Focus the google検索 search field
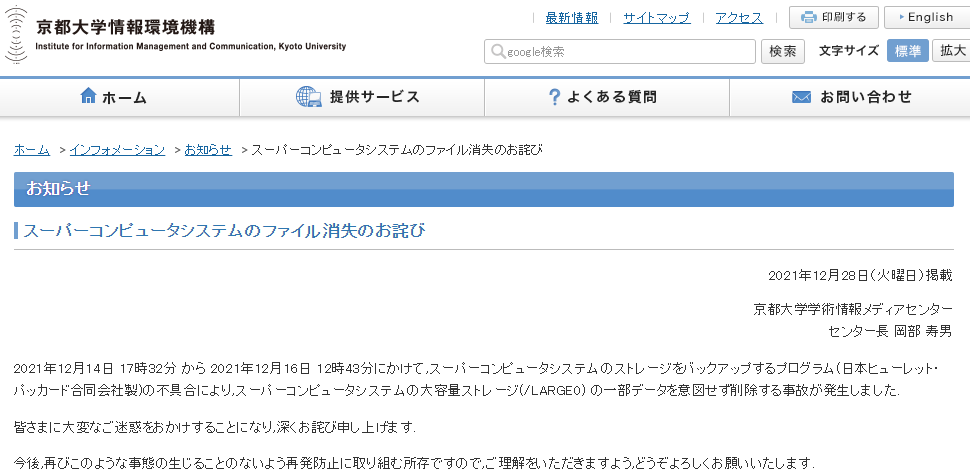 click(x=620, y=52)
